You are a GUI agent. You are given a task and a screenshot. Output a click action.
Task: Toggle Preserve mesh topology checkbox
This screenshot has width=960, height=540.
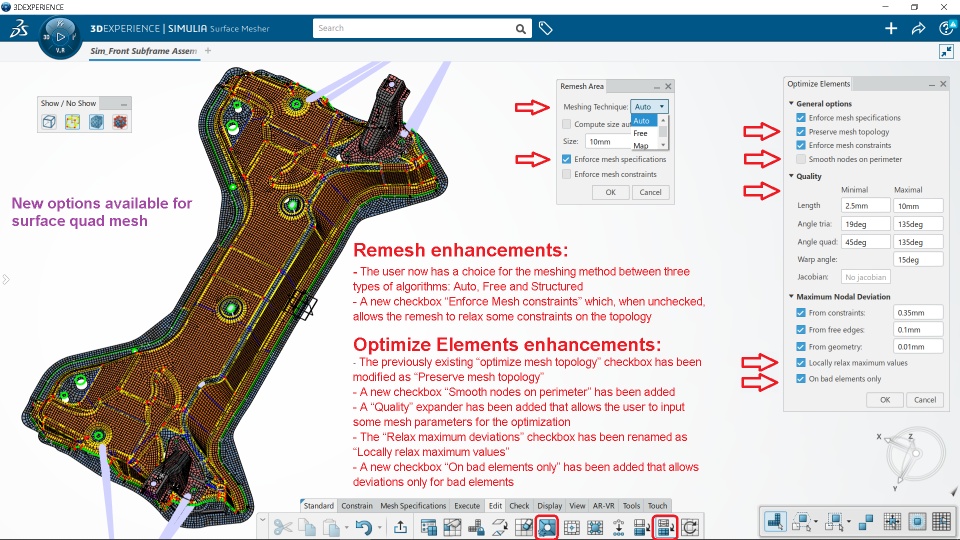pos(801,132)
